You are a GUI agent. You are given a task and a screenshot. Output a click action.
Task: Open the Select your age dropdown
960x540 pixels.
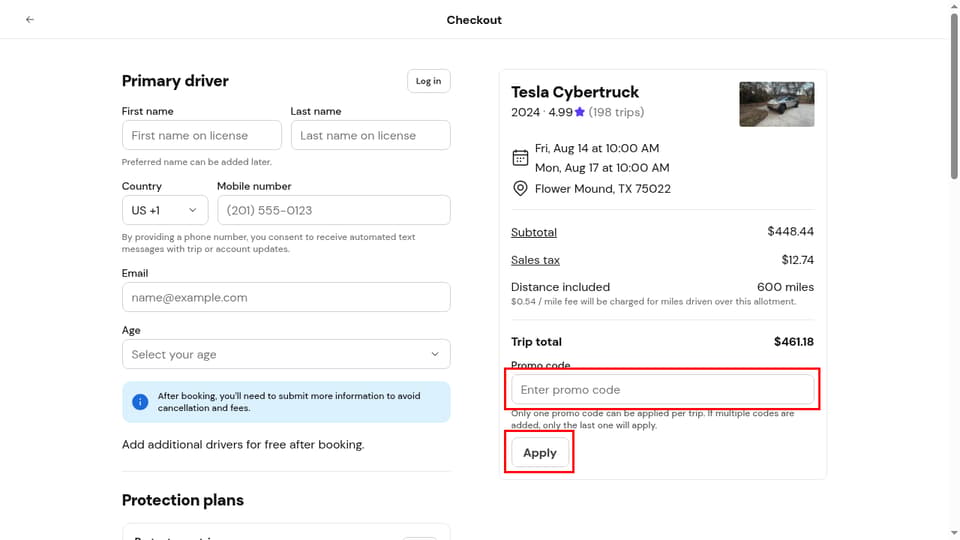tap(286, 354)
